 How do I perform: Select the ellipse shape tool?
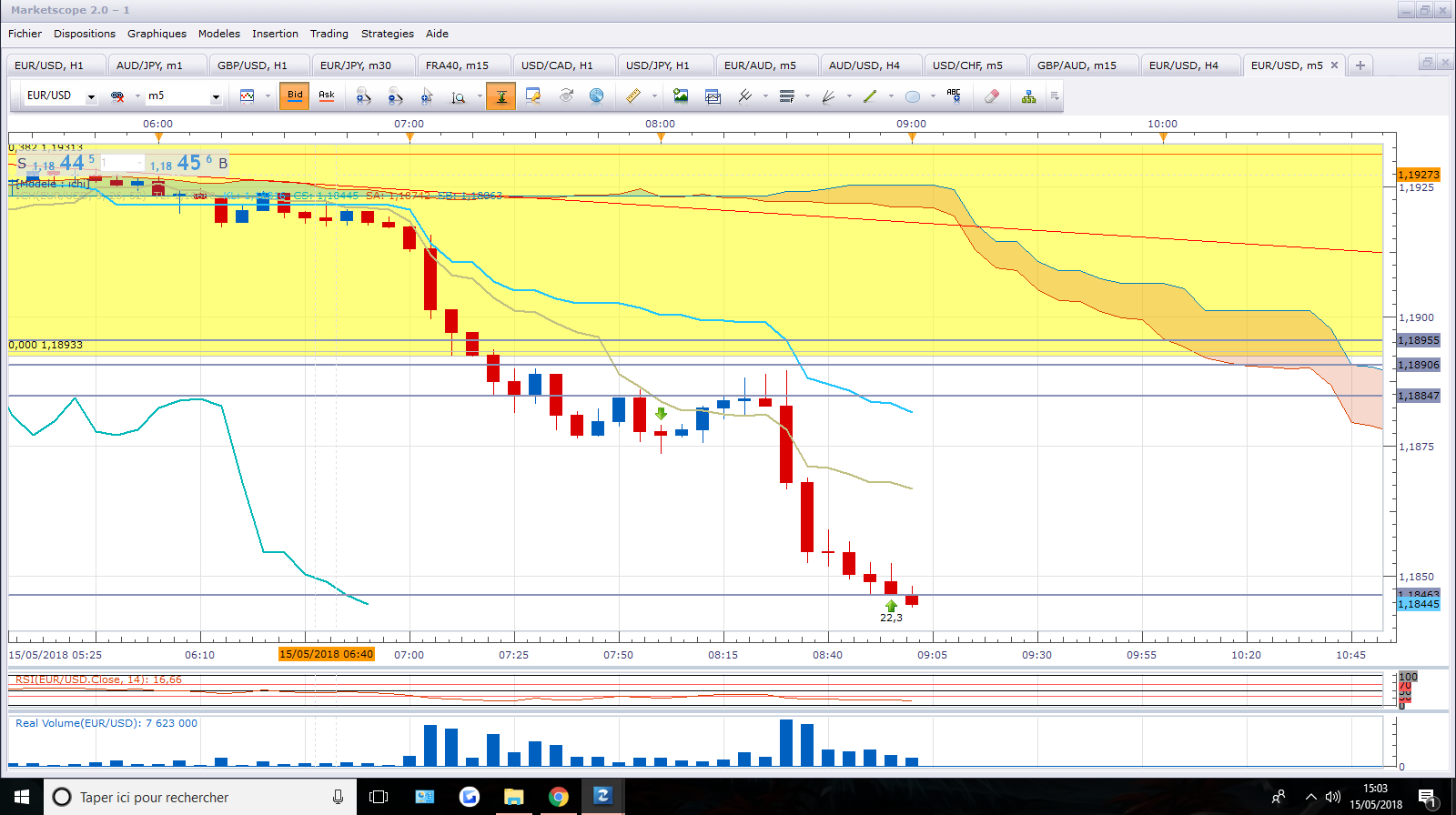click(x=913, y=96)
